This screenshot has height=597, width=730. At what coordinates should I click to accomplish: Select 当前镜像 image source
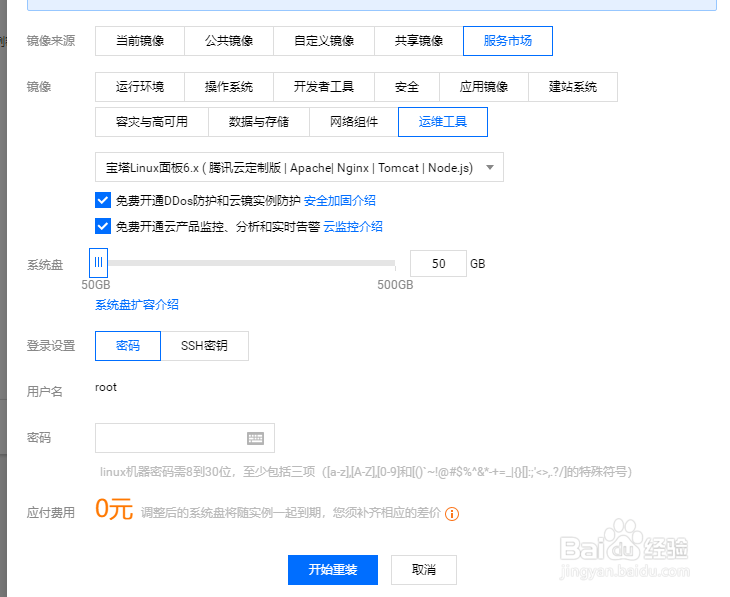pyautogui.click(x=140, y=41)
